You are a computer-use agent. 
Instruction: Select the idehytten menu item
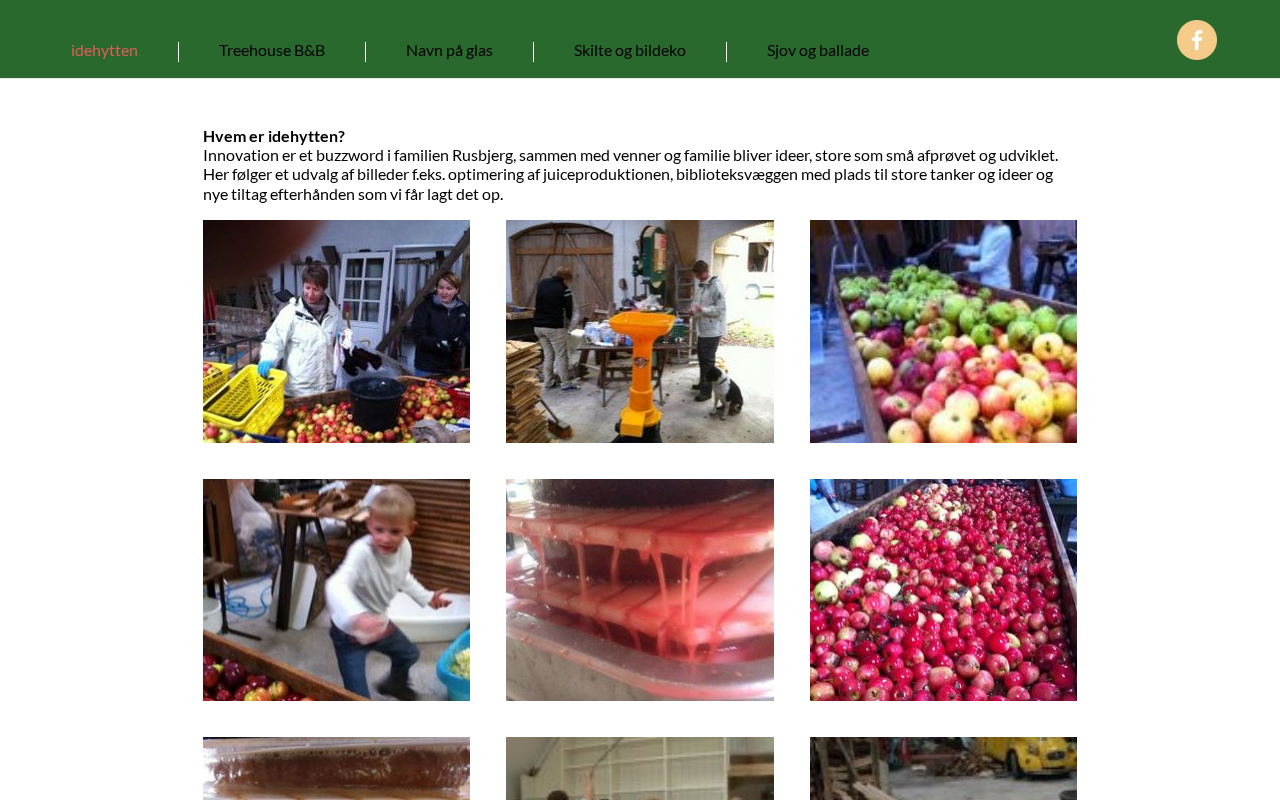point(104,50)
